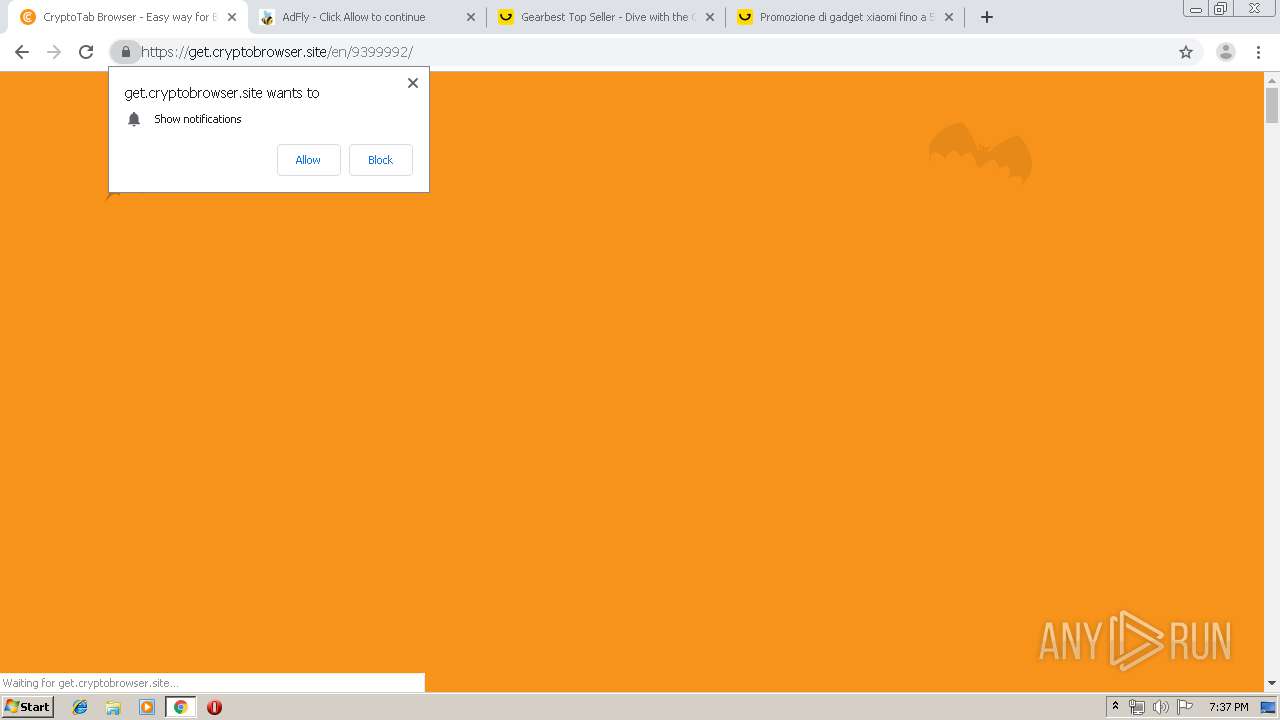This screenshot has width=1280, height=720.
Task: Open the Chrome three-dot menu
Action: (1259, 52)
